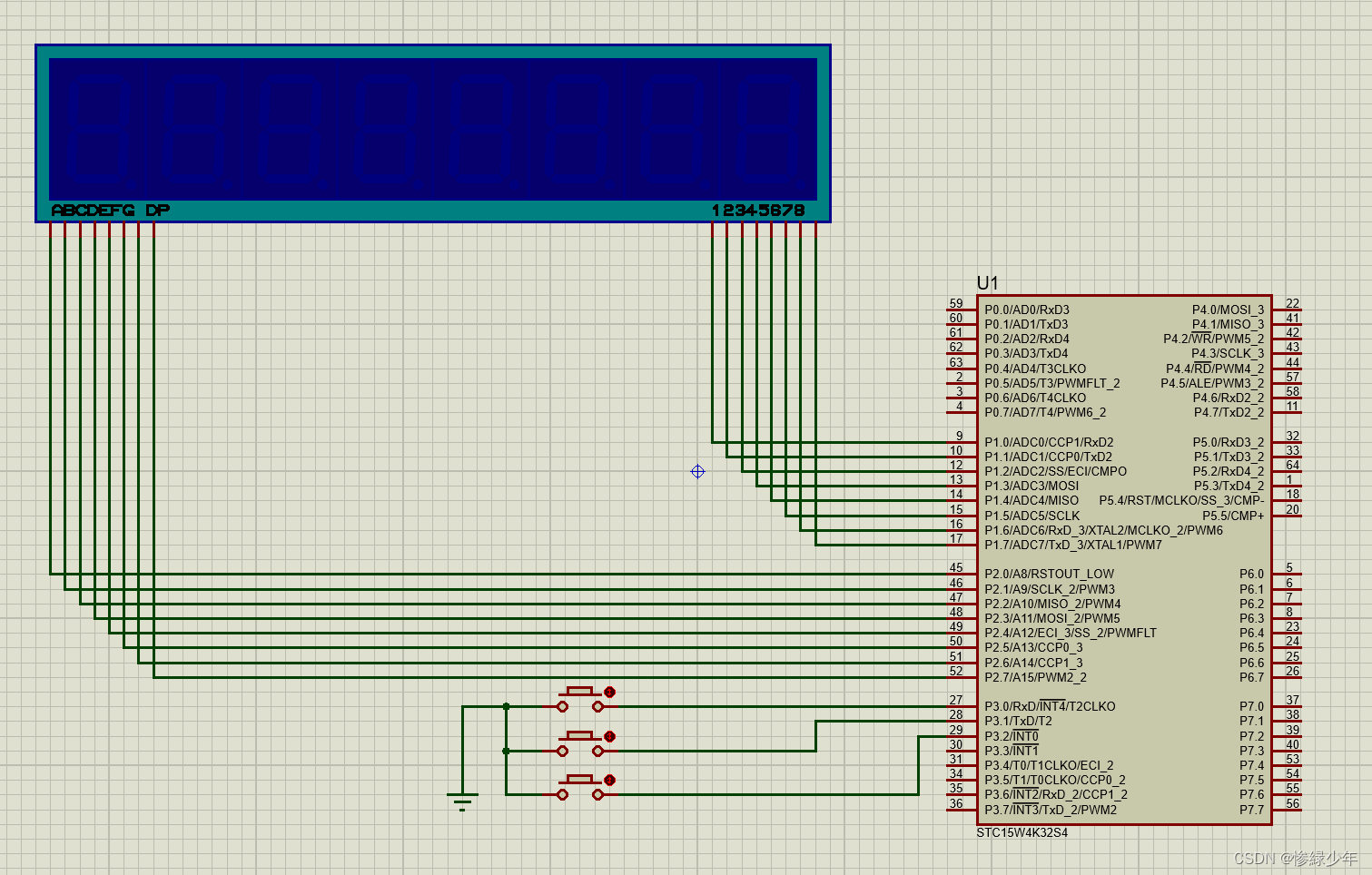The width and height of the screenshot is (1372, 875).
Task: Click pin label P6.7
Action: (1251, 677)
